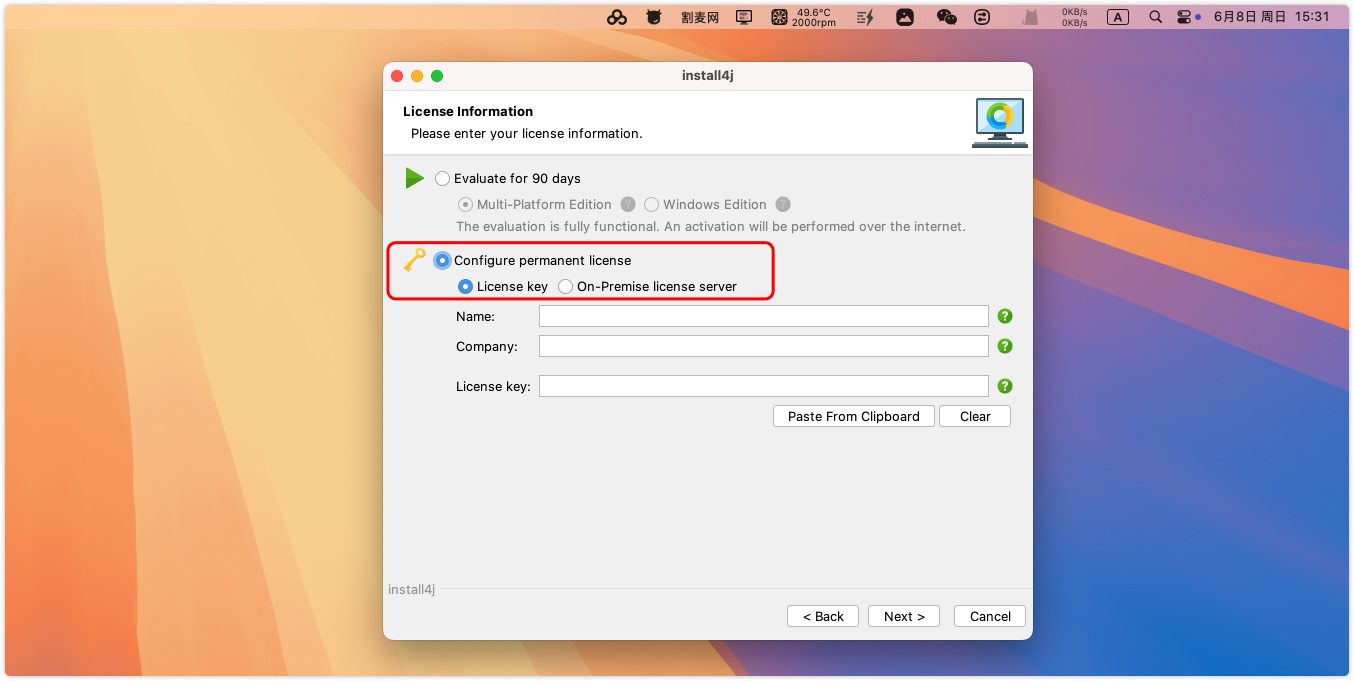Click the green play evaluation icon
This screenshot has width=1354, height=681.
pyautogui.click(x=414, y=178)
